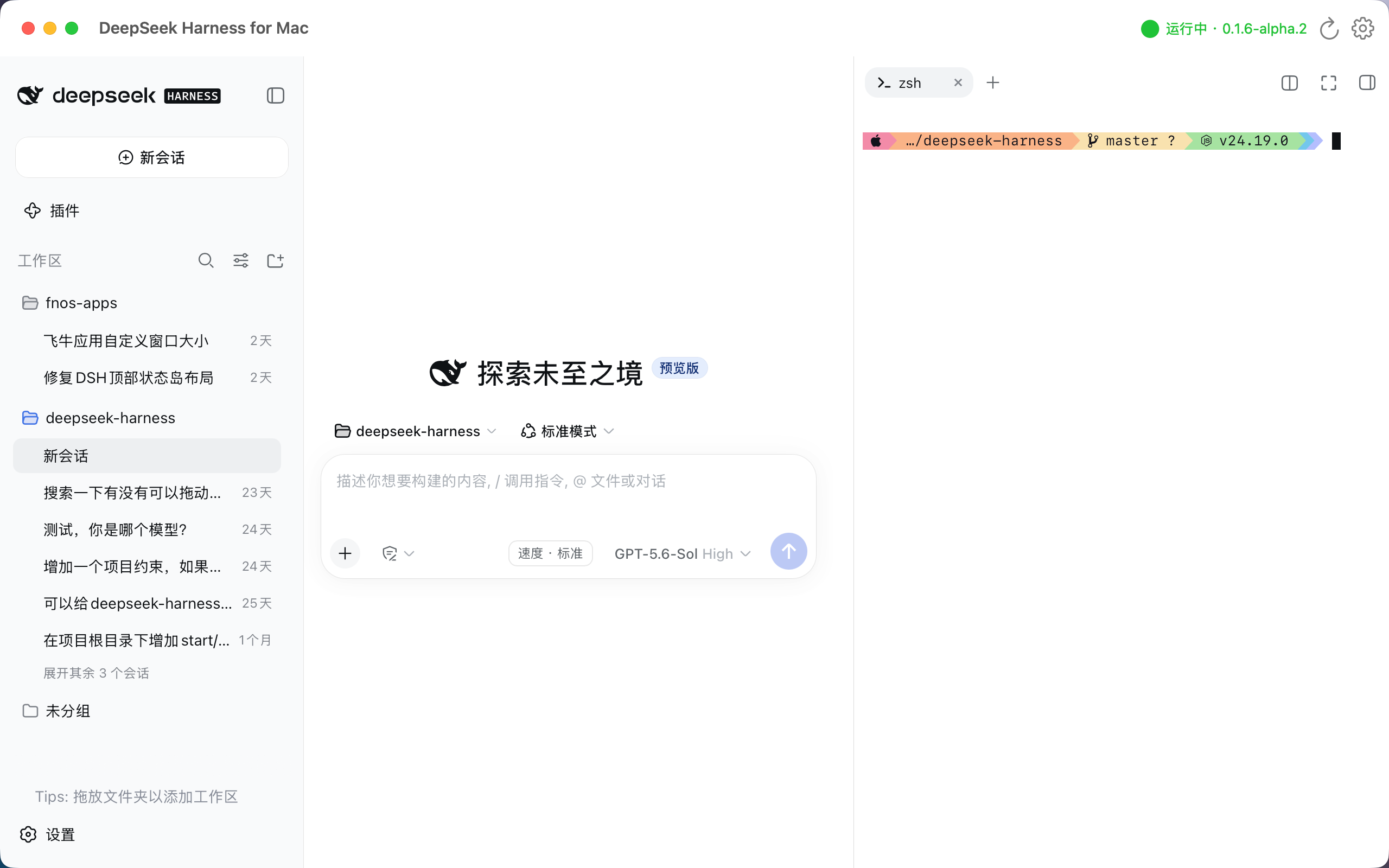Click the macOS yellow minimize window button
The width and height of the screenshot is (1389, 868).
[x=50, y=28]
